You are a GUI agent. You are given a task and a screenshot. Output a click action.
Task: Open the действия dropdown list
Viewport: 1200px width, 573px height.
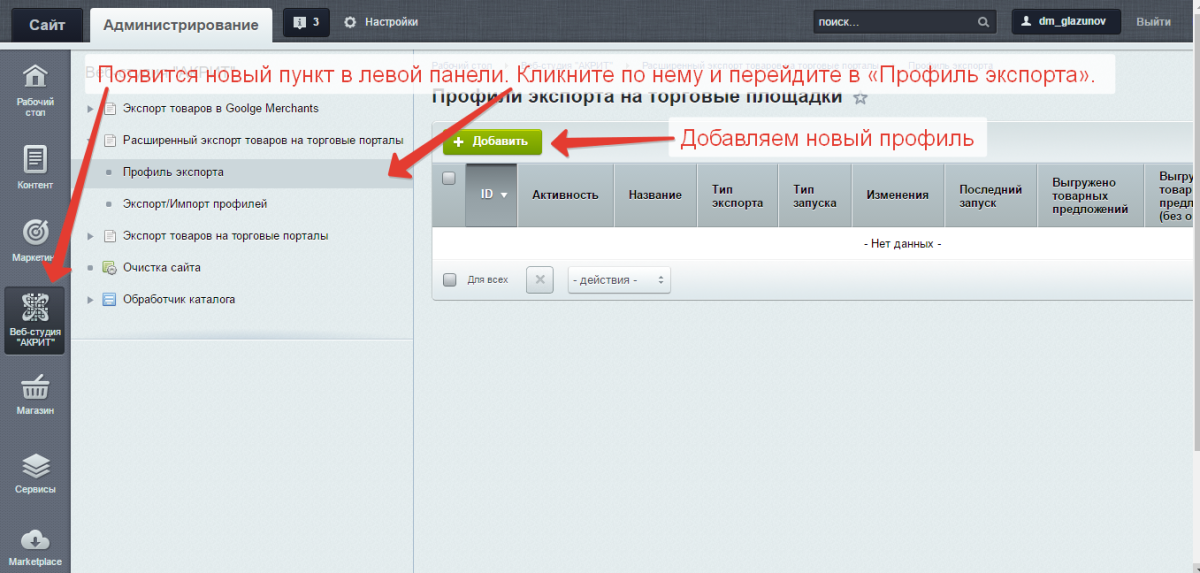point(619,280)
